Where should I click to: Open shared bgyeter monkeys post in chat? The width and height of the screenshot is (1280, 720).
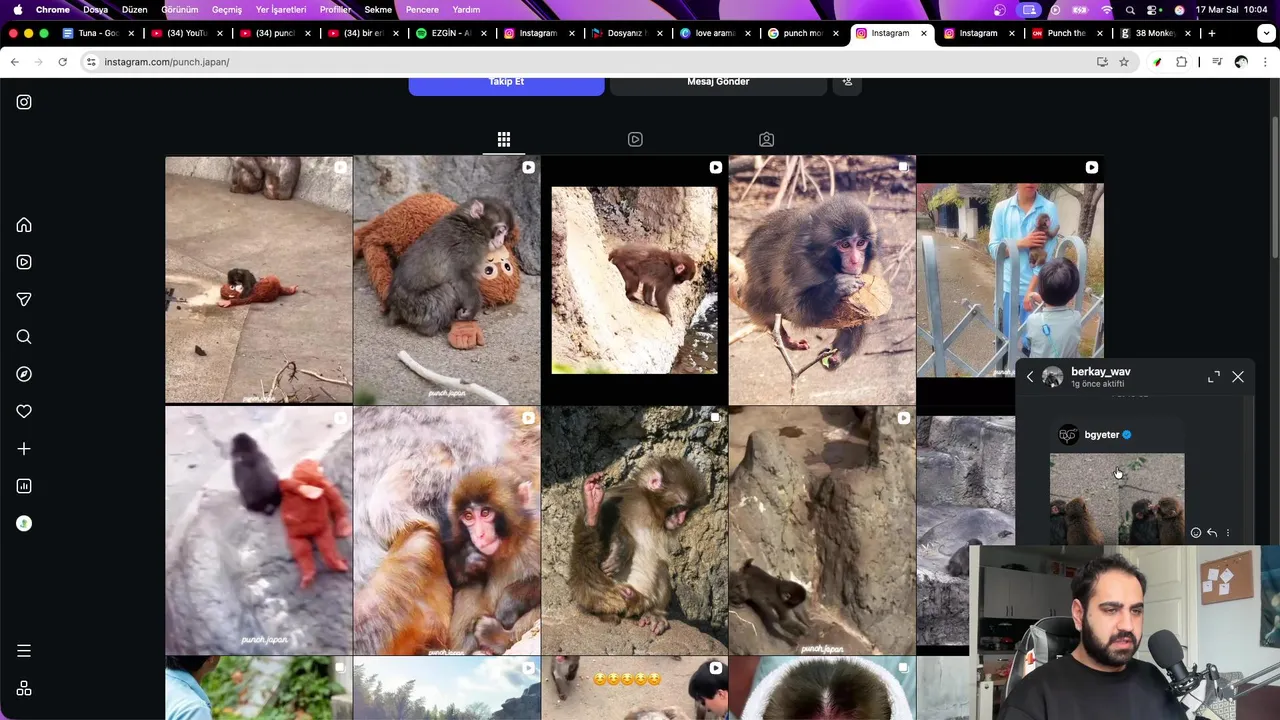click(1117, 499)
